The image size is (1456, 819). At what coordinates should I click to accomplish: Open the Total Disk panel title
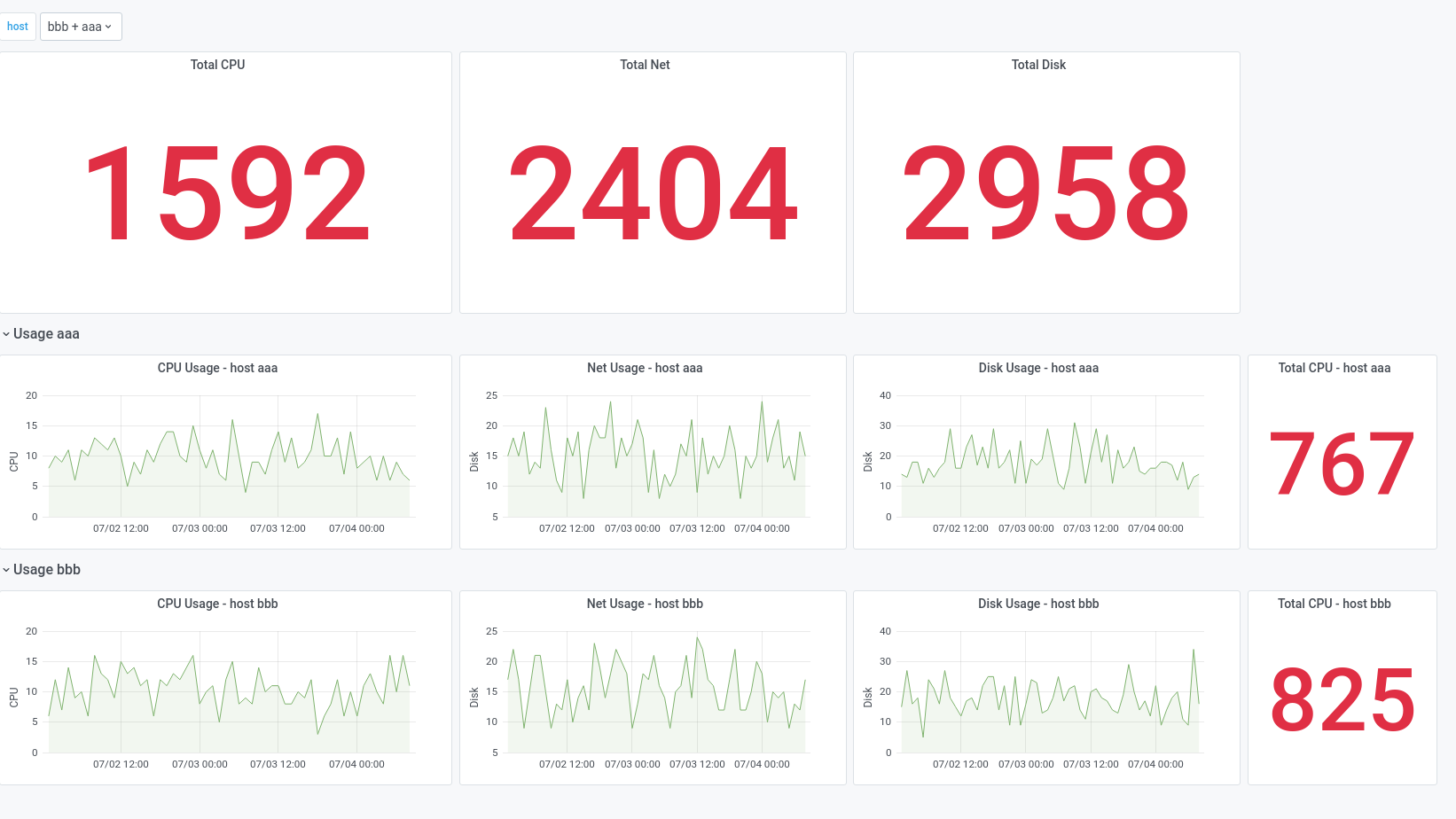(1038, 65)
